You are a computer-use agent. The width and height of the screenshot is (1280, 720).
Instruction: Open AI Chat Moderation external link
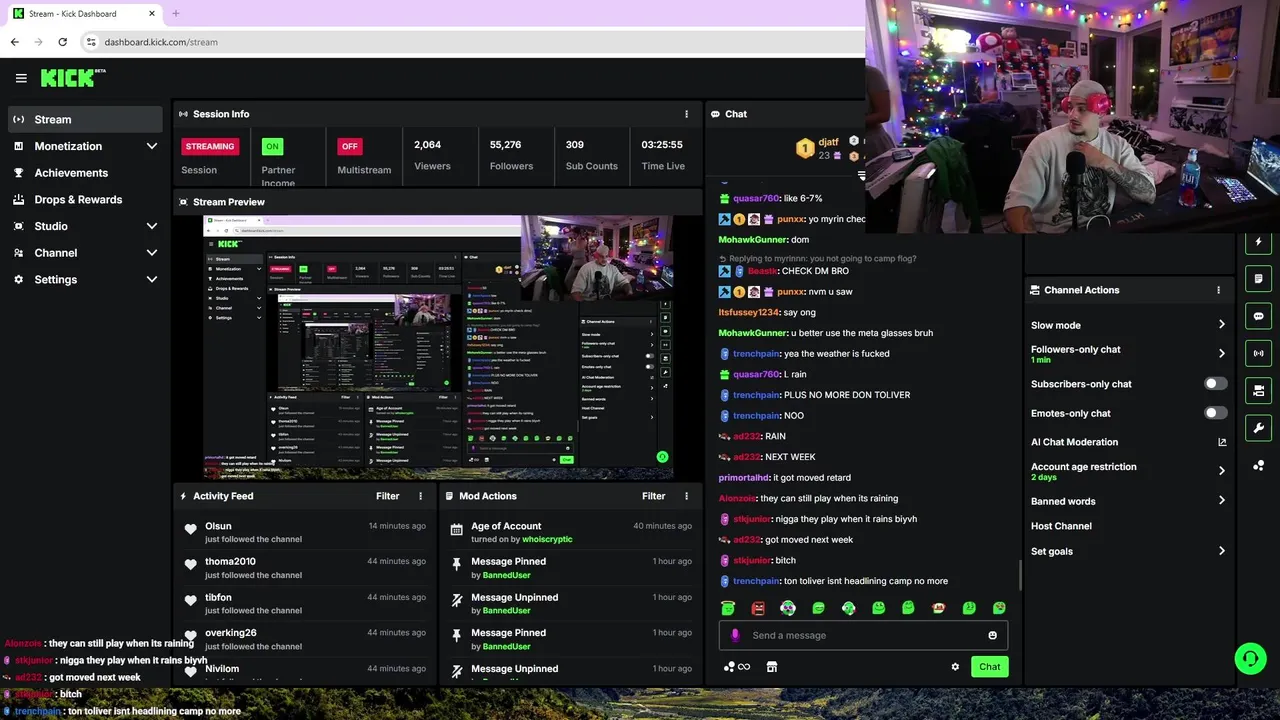(1221, 442)
